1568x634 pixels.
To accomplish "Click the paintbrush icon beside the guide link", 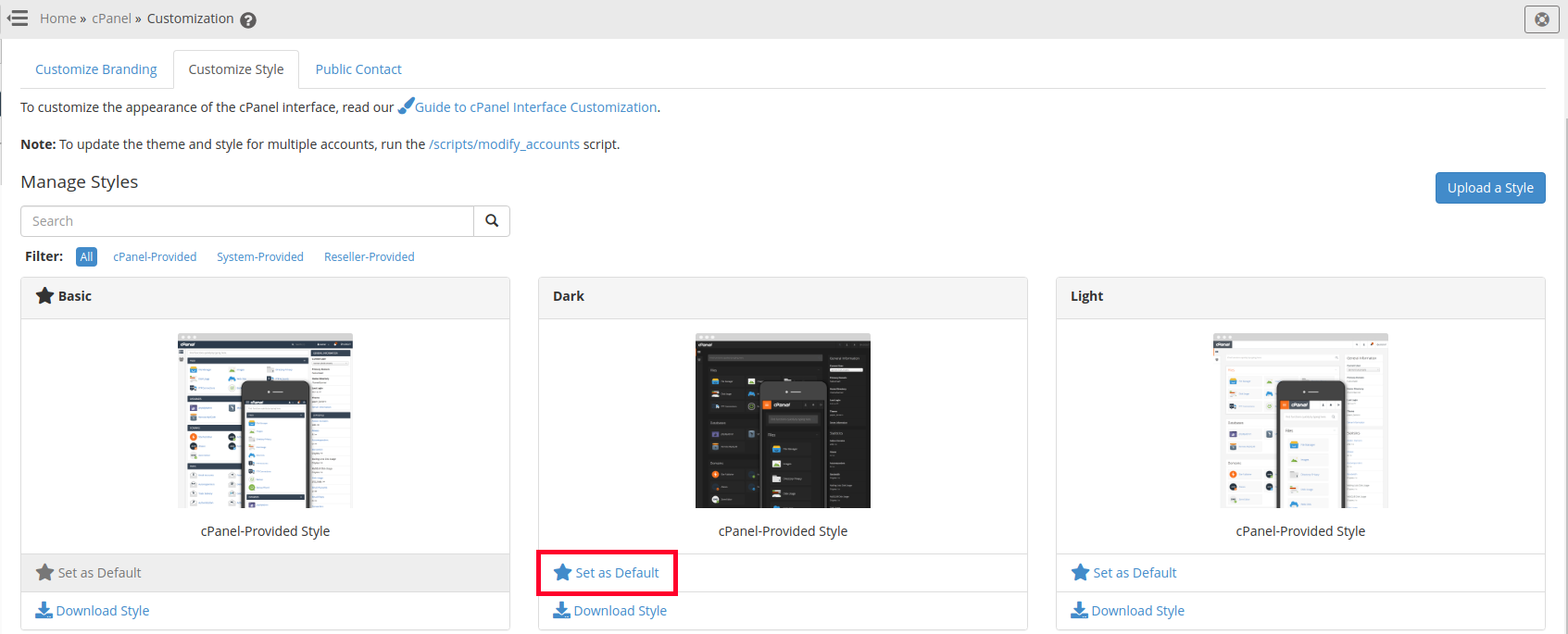I will click(406, 106).
